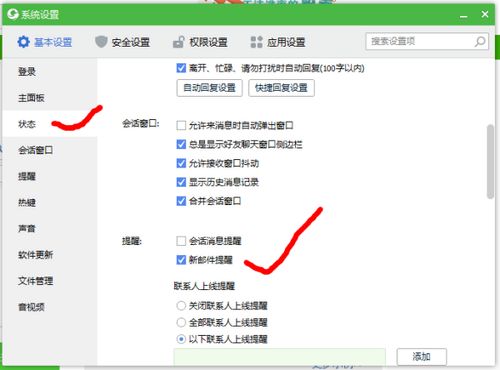Toggle 显示历史消息记录 checkbox
500x370 pixels.
[x=181, y=182]
